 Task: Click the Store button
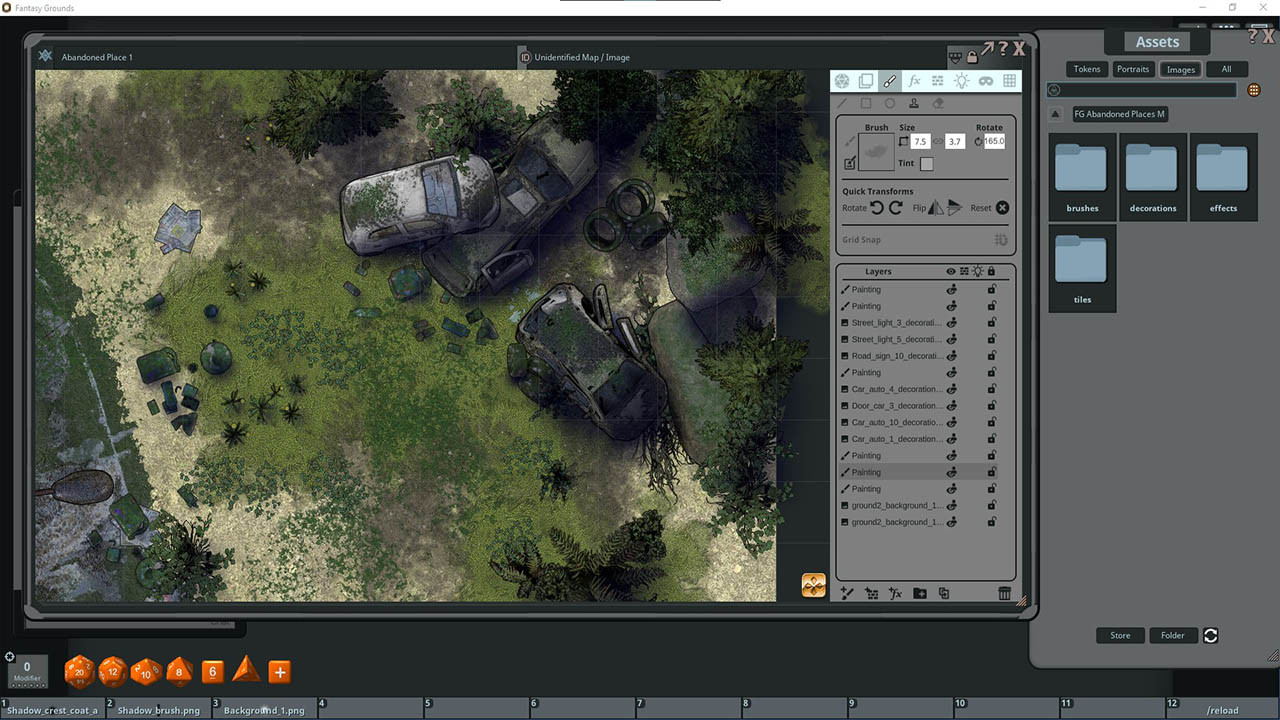[x=1119, y=635]
